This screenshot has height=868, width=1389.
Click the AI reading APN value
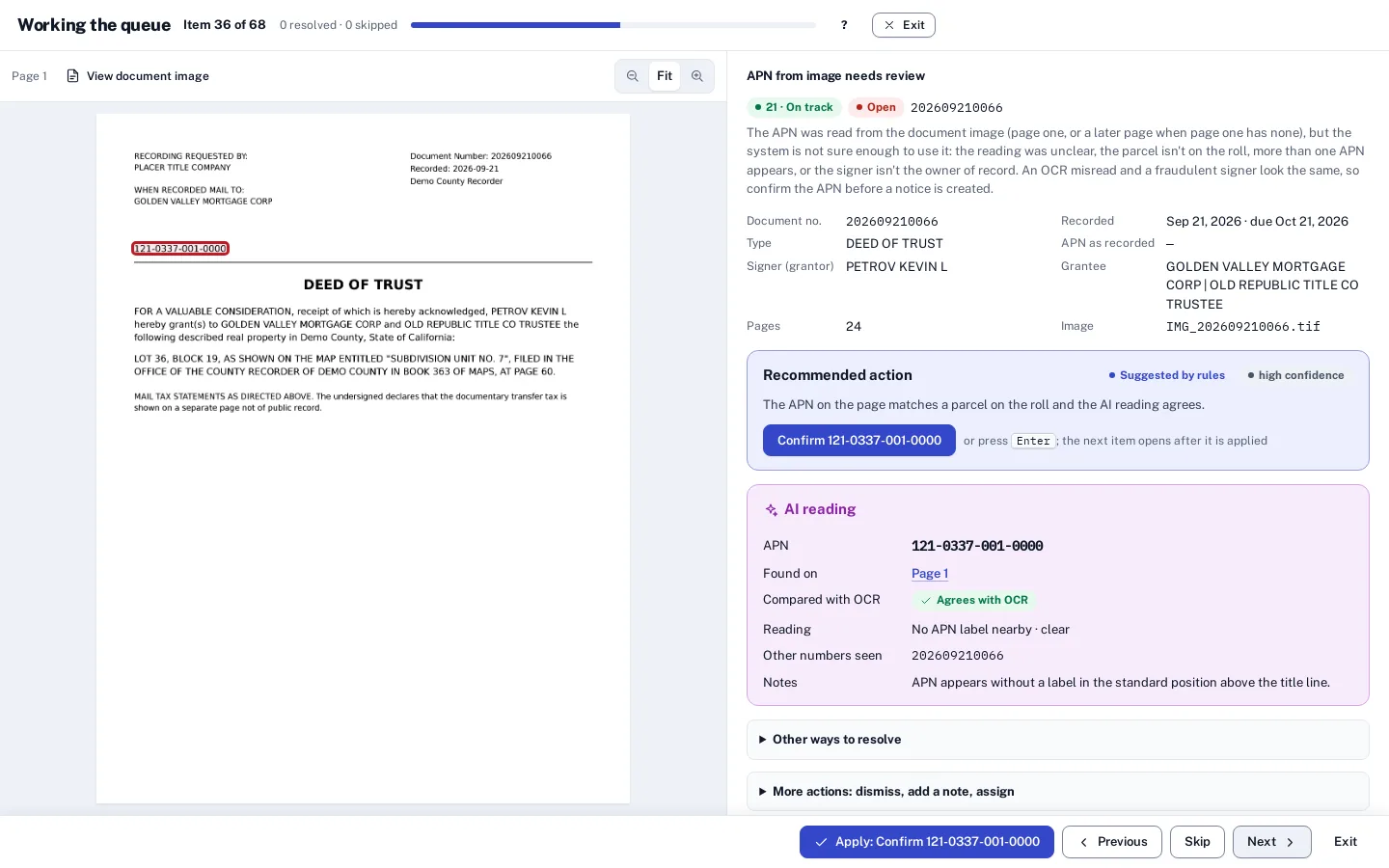977,546
